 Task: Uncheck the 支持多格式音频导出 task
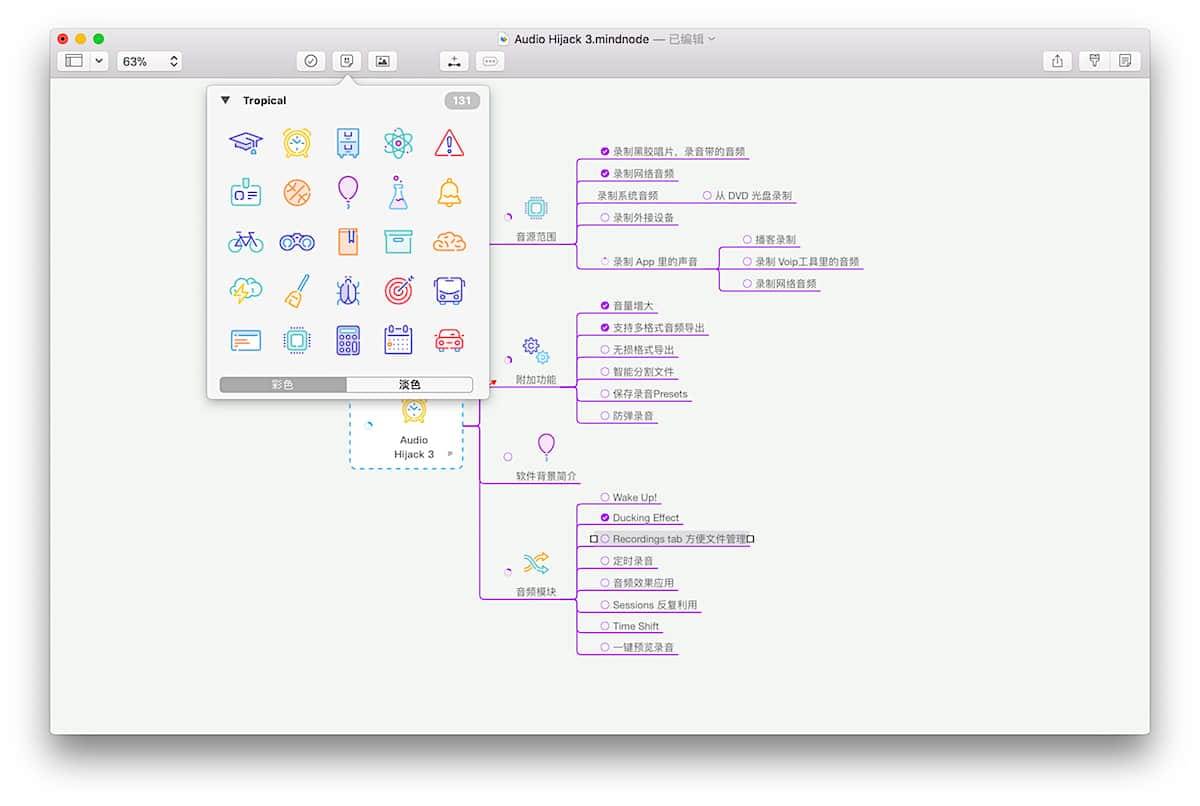(605, 328)
